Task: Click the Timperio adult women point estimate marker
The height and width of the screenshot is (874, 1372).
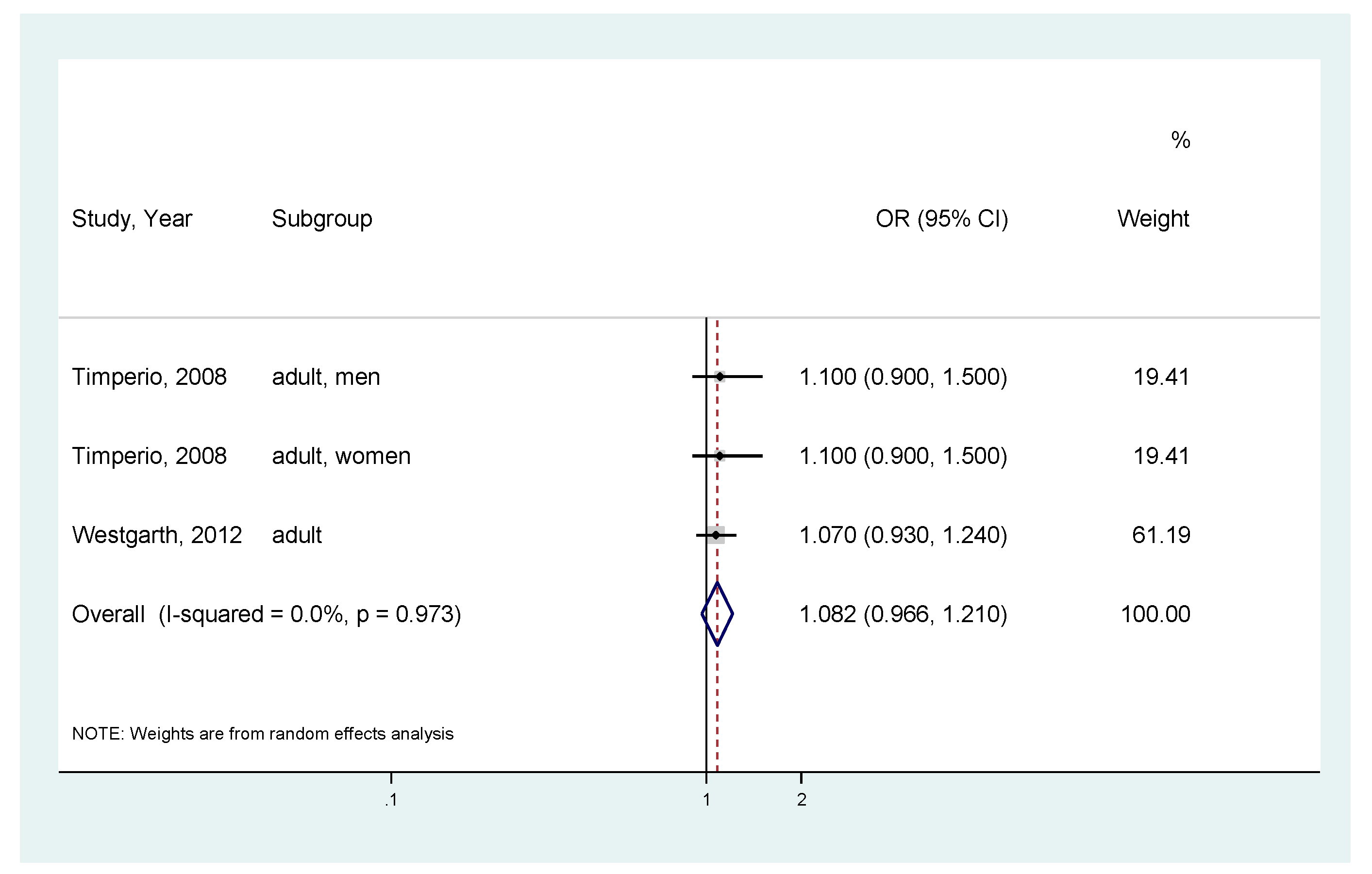Action: (x=720, y=456)
